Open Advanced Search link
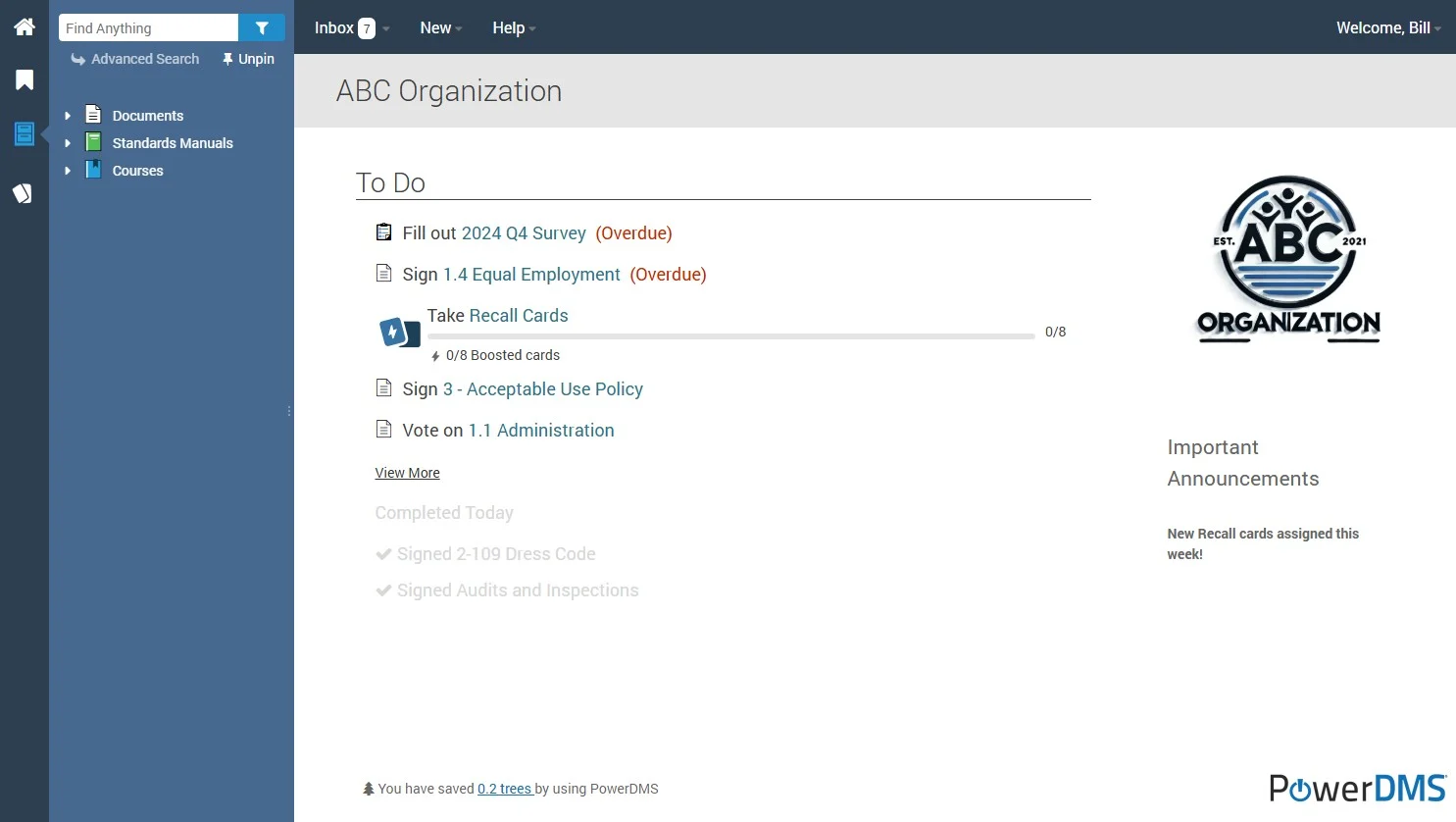 coord(145,59)
